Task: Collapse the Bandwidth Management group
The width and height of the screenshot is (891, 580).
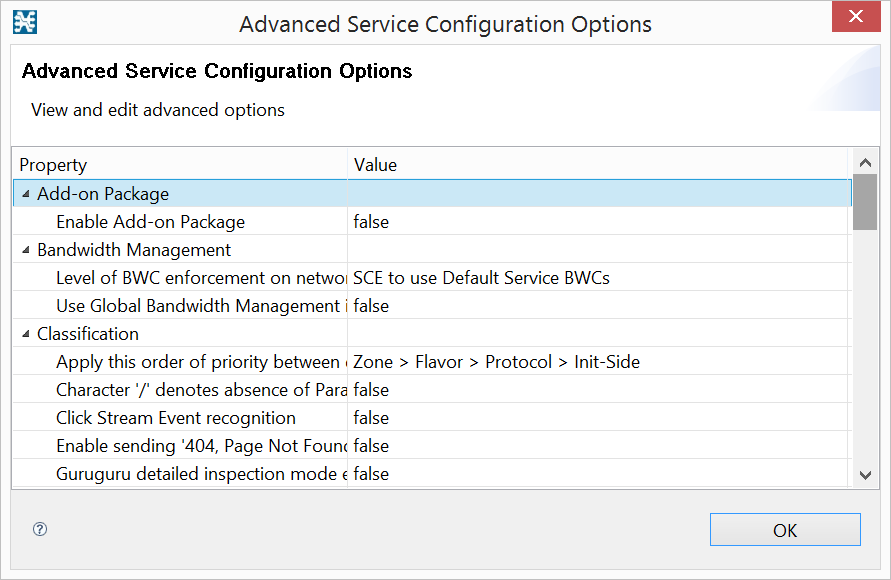Action: click(25, 250)
